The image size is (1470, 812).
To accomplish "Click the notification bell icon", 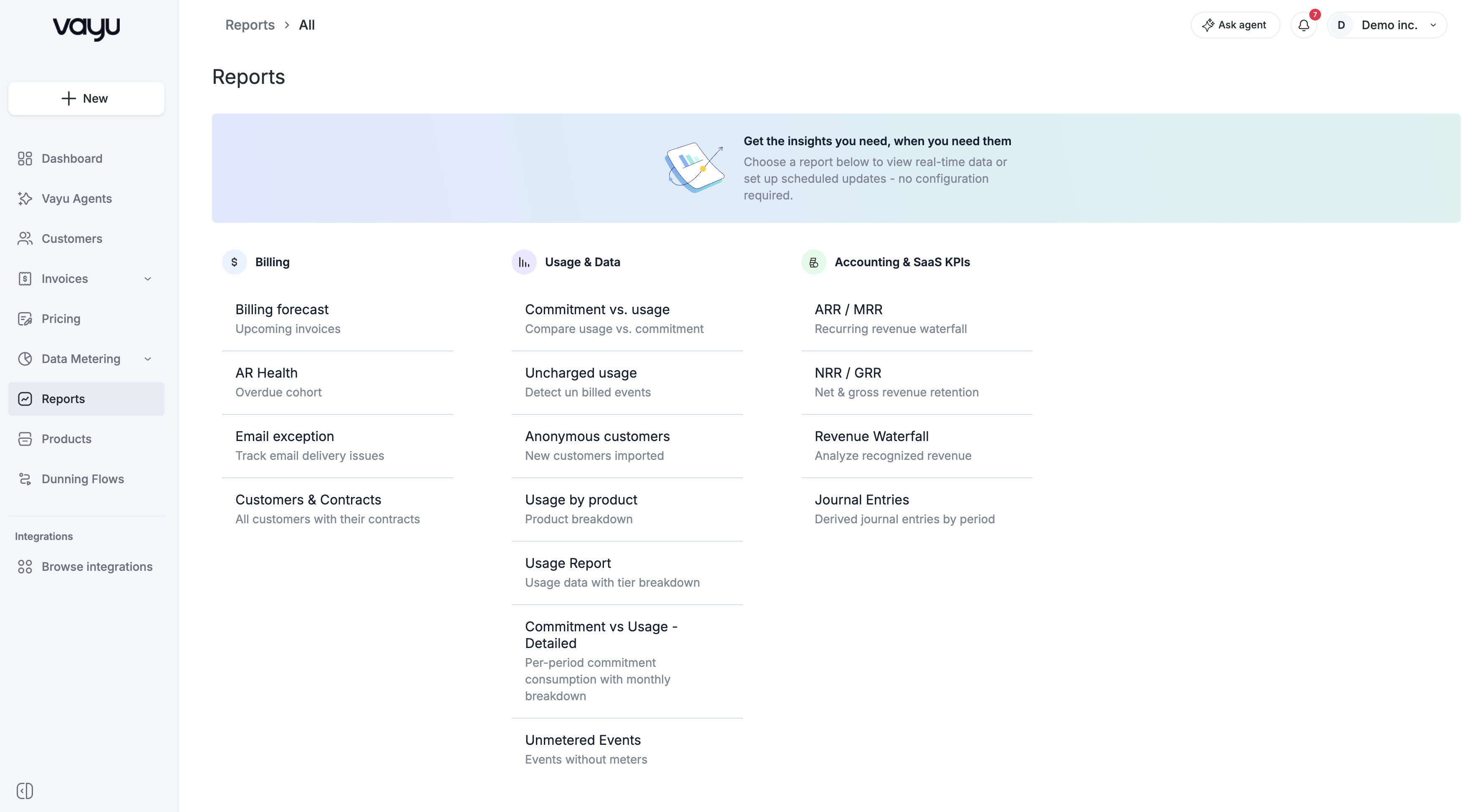I will coord(1303,25).
